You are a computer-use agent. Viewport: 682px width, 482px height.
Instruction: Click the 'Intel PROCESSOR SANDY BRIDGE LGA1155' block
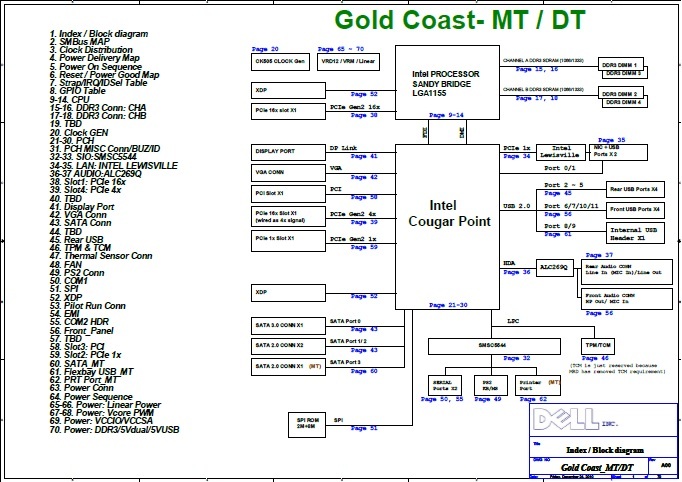click(x=447, y=83)
